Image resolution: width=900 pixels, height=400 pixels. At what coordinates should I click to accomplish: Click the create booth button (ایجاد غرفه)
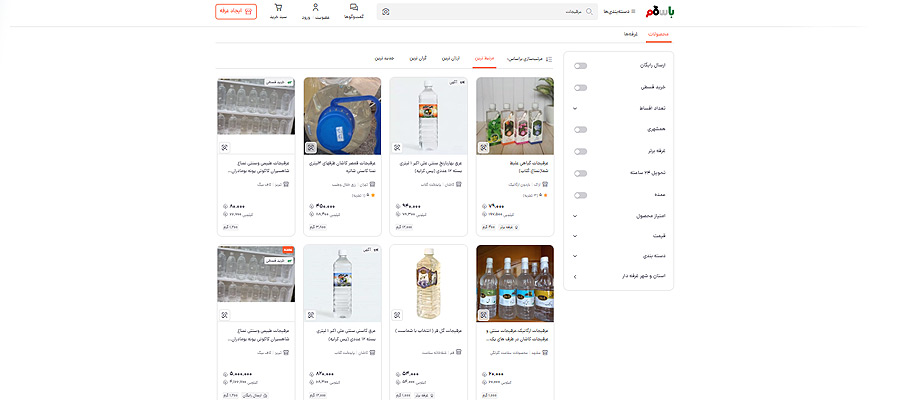coord(235,12)
